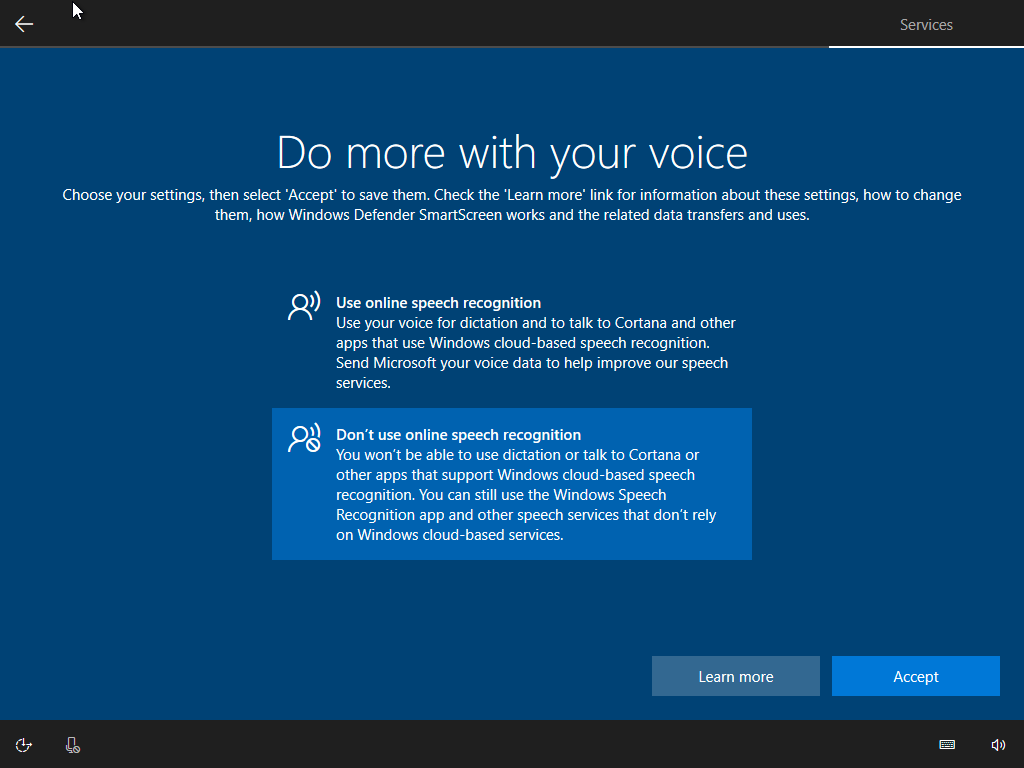Select the description mentioning dictation and Cortana voice data
The image size is (1024, 768).
(x=535, y=353)
